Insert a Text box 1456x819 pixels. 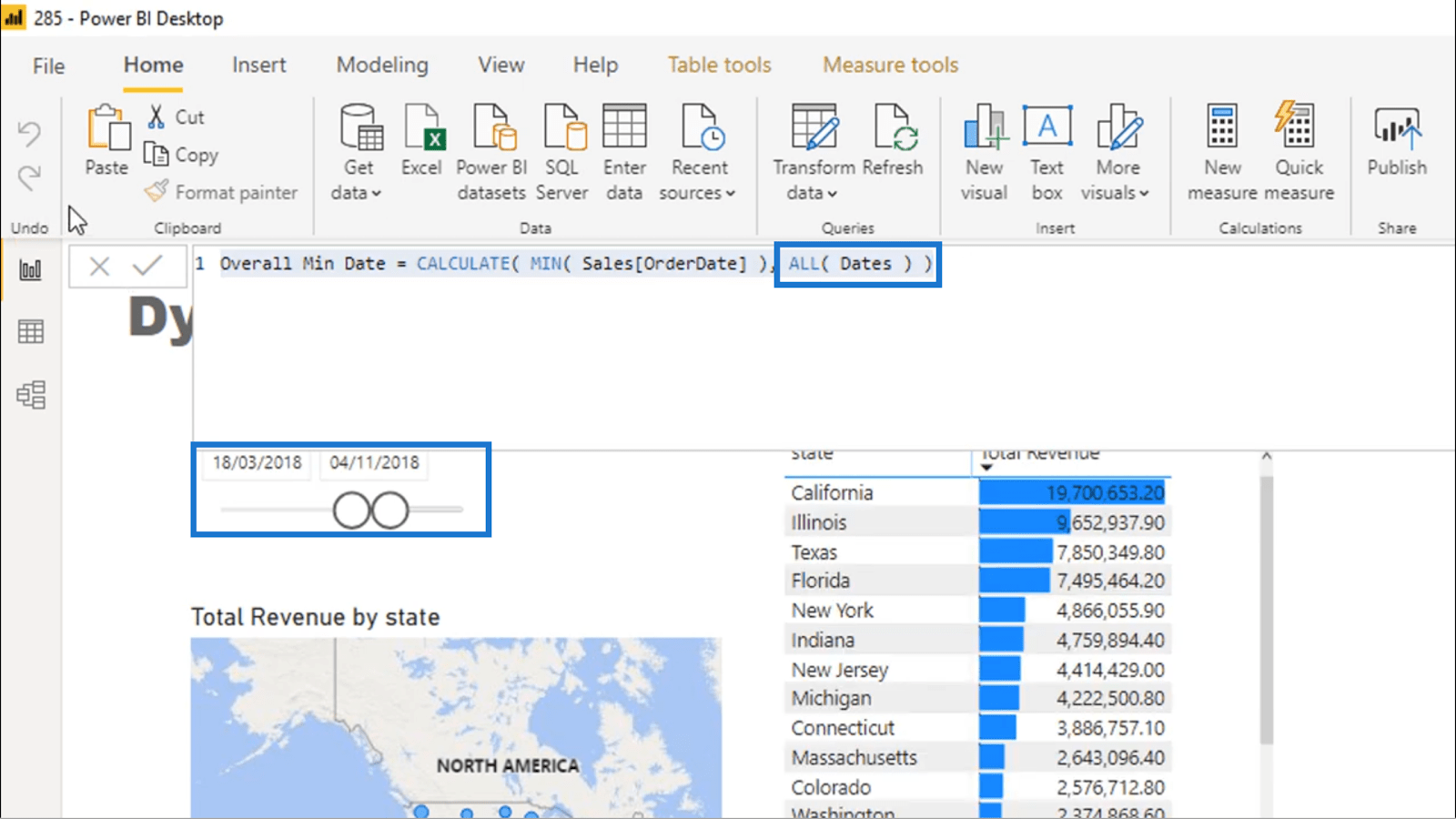pyautogui.click(x=1047, y=151)
